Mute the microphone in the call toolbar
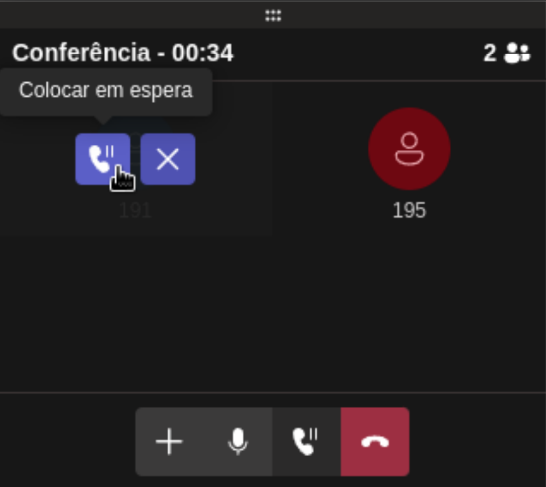This screenshot has height=487, width=546. (x=238, y=441)
